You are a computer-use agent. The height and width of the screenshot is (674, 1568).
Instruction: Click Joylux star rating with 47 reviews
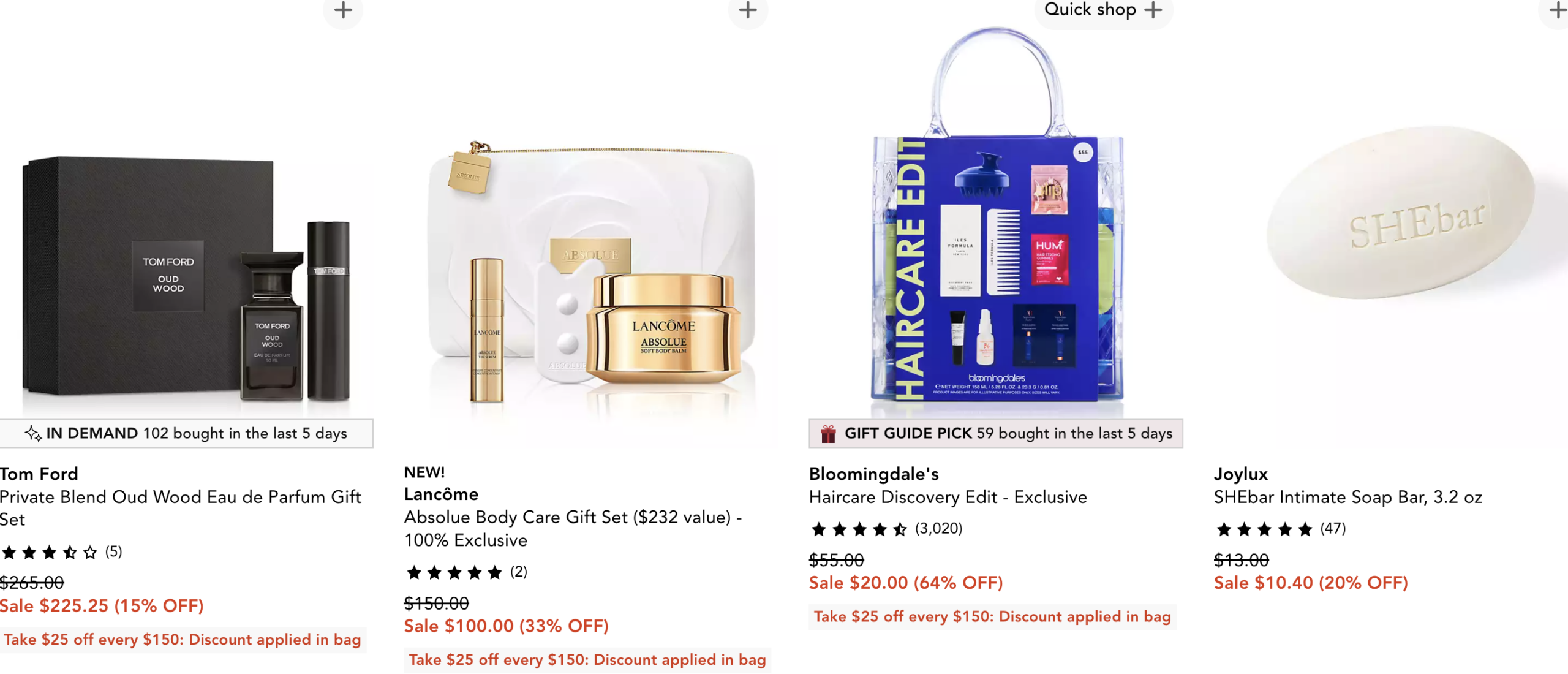pos(1280,529)
